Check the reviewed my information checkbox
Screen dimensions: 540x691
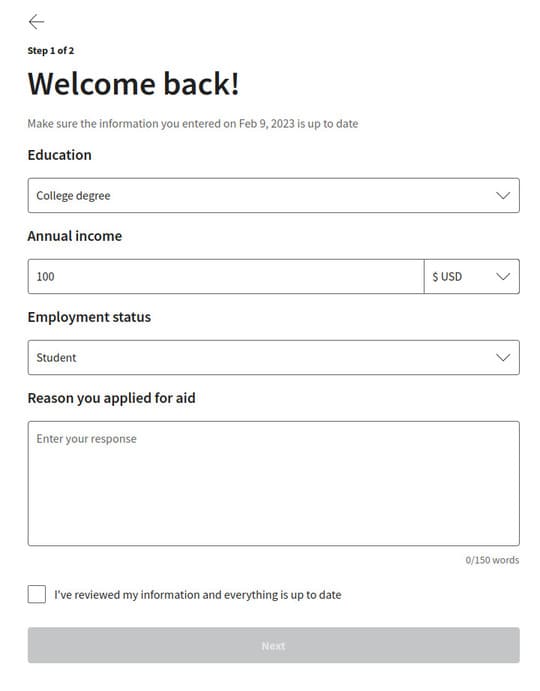[37, 594]
